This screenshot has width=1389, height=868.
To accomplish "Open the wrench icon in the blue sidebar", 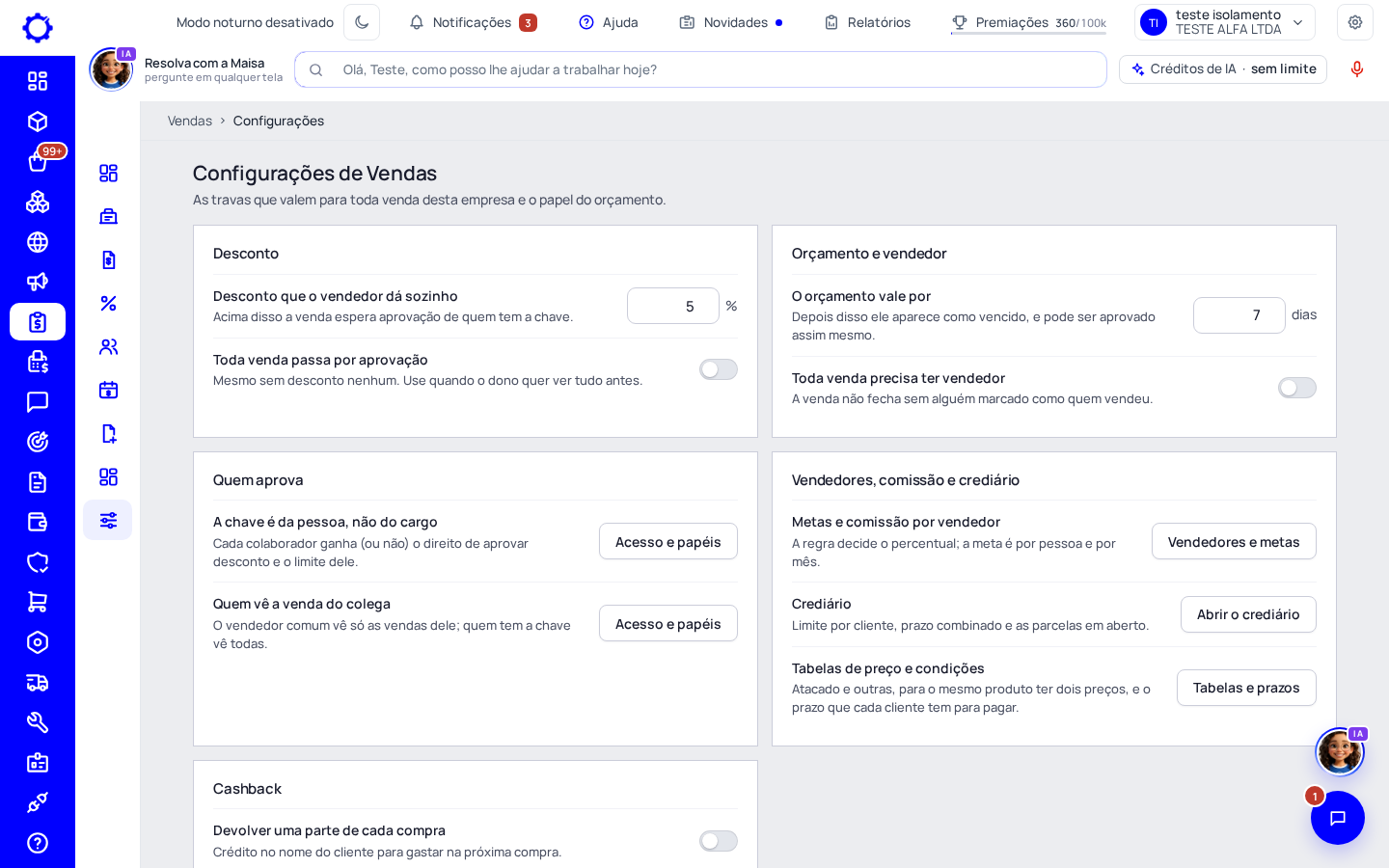I will (38, 722).
